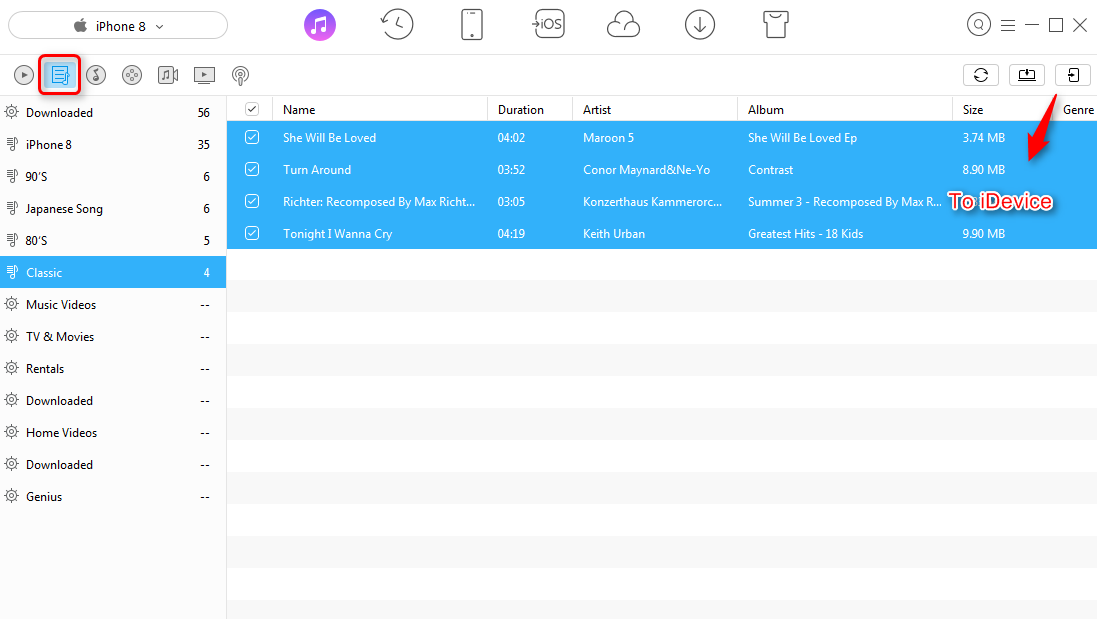Screen dimensions: 1097x619
Task: Open the iPhone 8 playlist
Action: [113, 145]
